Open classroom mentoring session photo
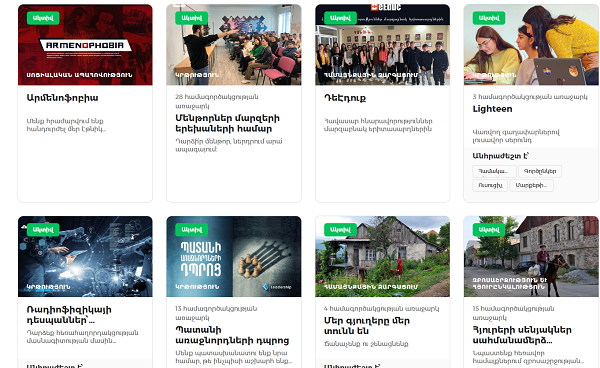Screen dimensions: 600x368 (233, 45)
